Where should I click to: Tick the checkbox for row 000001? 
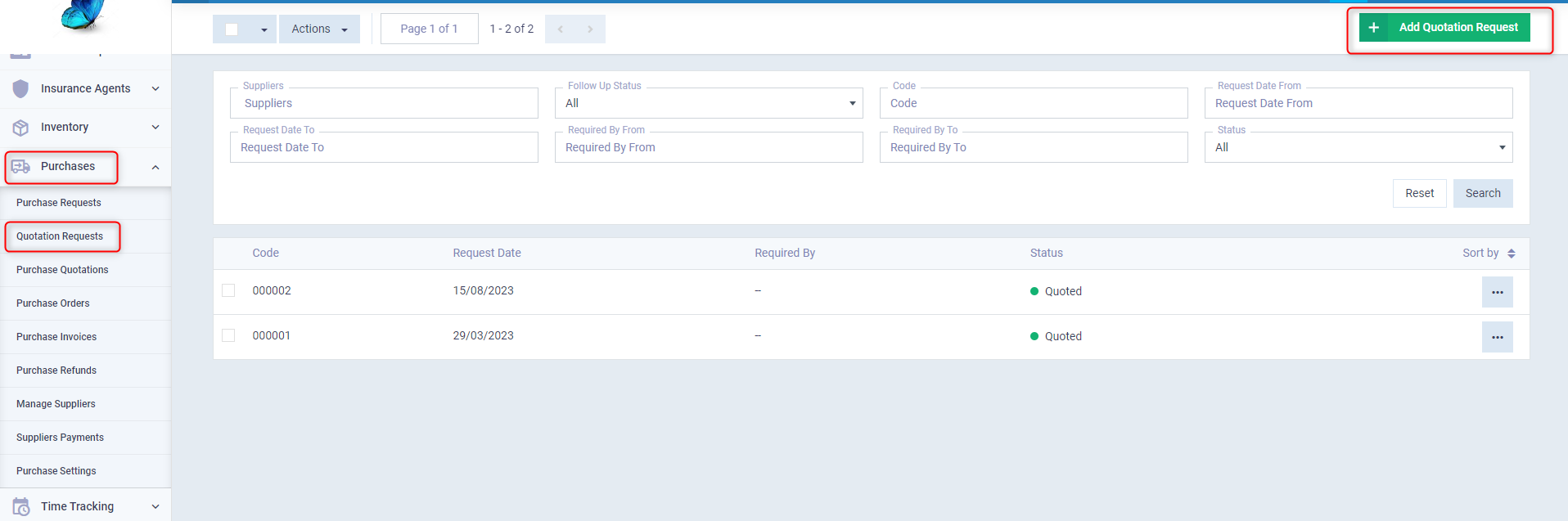[x=228, y=335]
